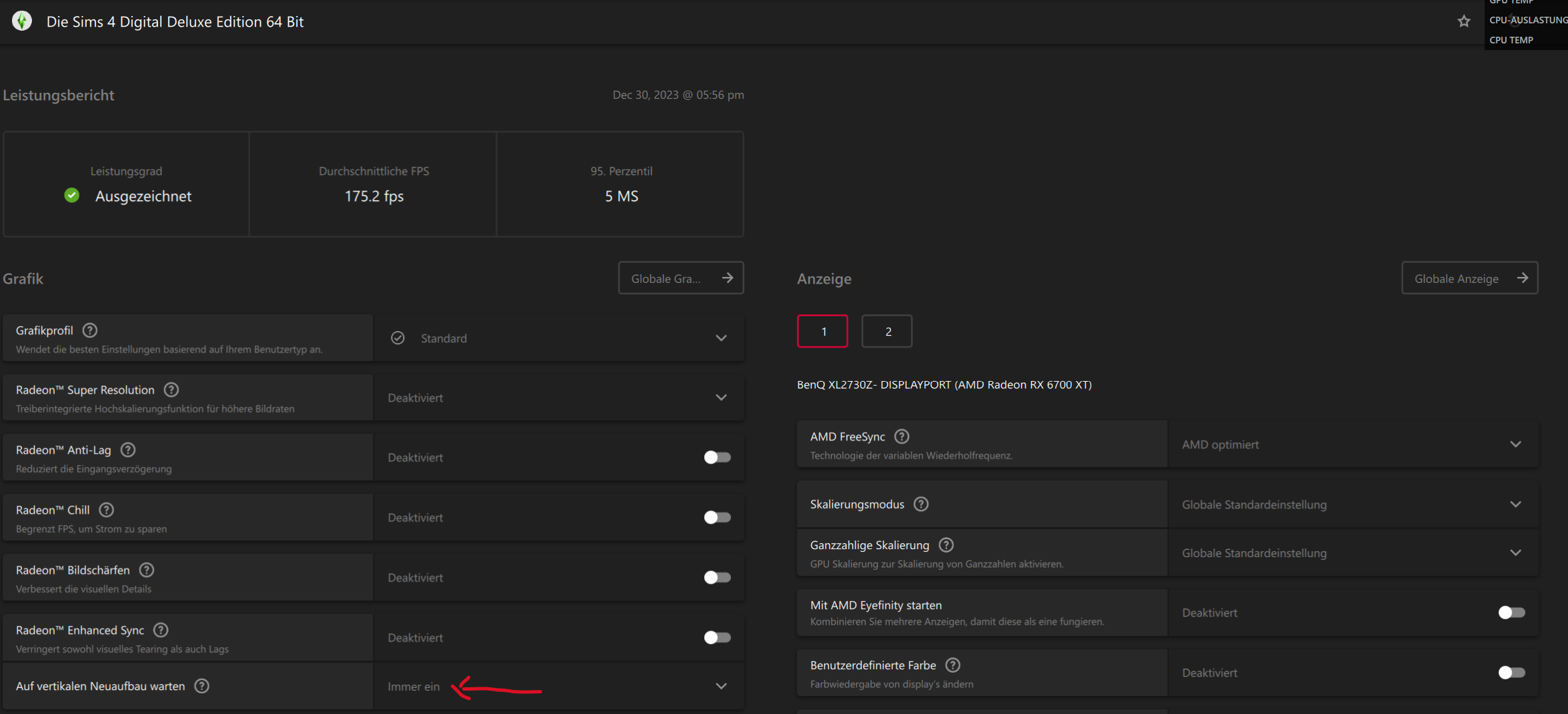Enable Radeon Chill toggle

click(x=718, y=517)
